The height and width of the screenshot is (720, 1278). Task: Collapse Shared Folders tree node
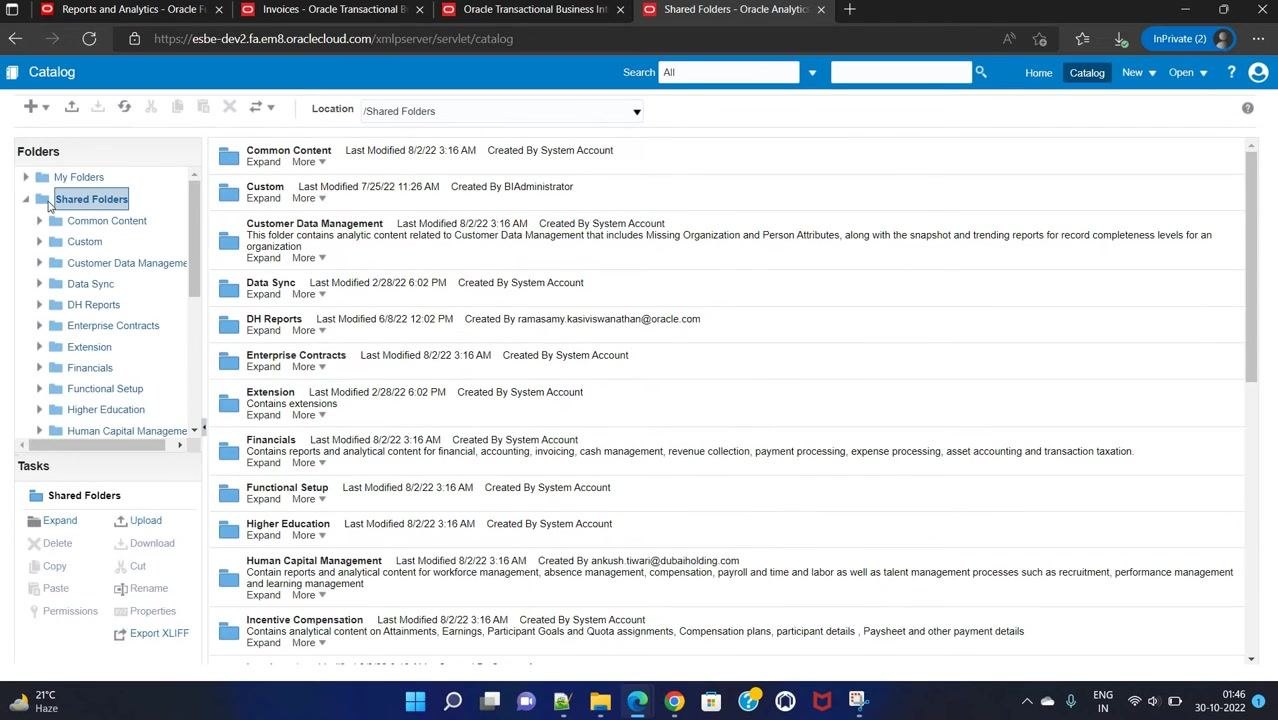(x=26, y=199)
